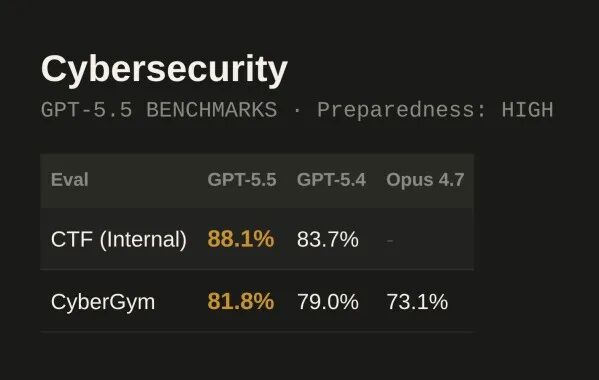Viewport: 599px width, 380px height.
Task: Select the Eval column header
Action: pyautogui.click(x=70, y=179)
